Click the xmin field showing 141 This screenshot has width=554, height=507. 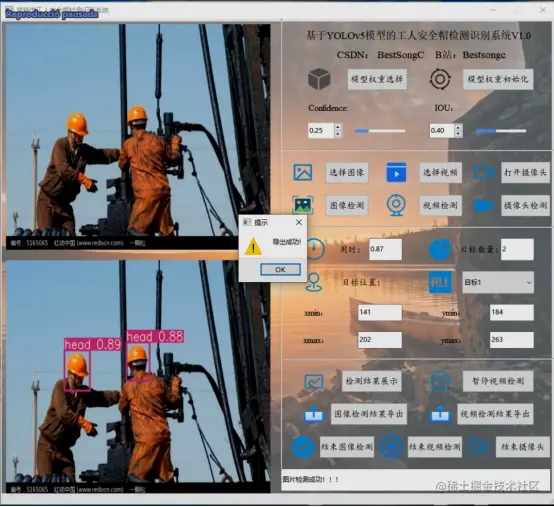pos(379,312)
